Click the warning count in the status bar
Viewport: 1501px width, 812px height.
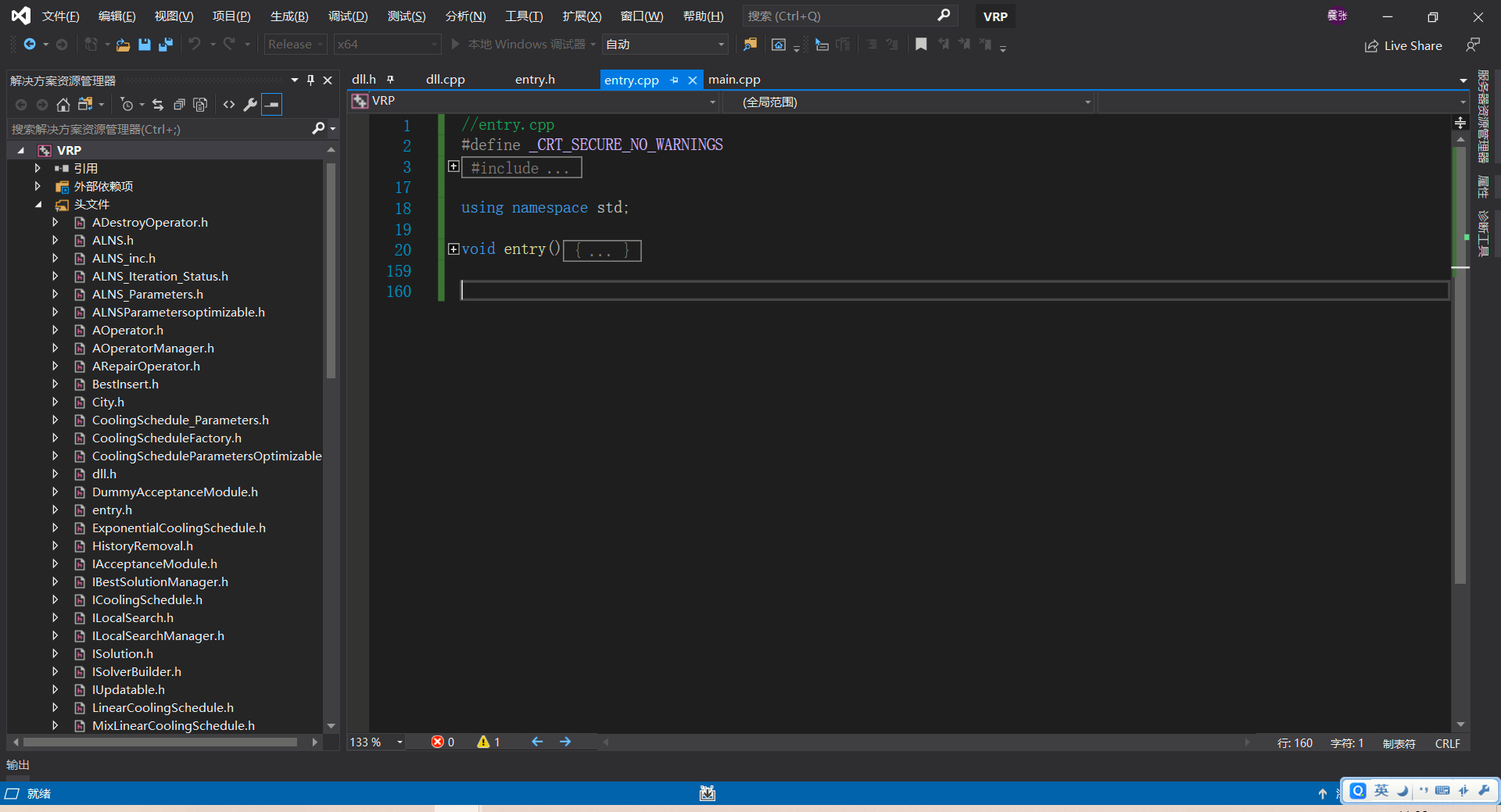[x=489, y=742]
